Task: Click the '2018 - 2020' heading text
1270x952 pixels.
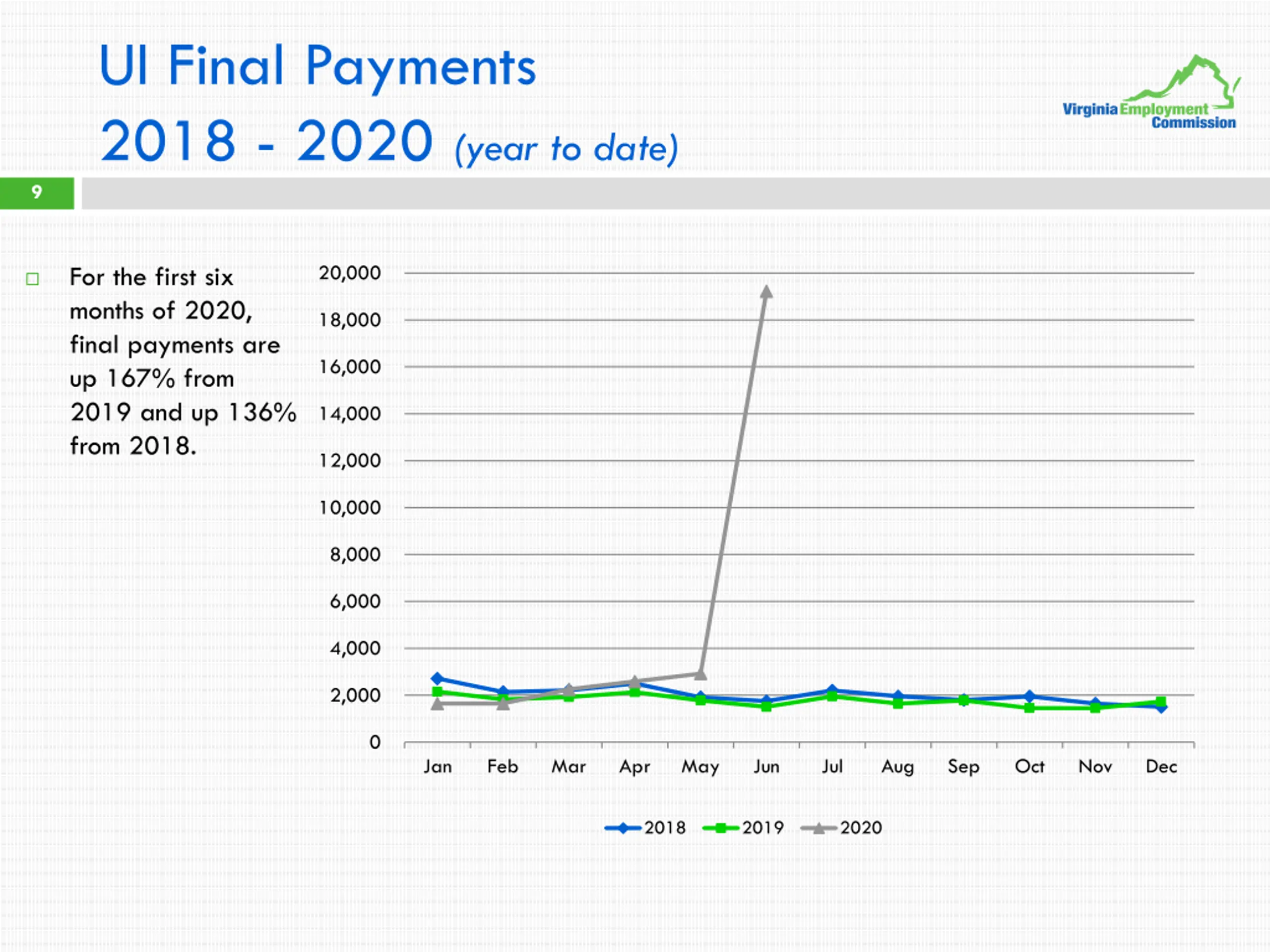Action: (266, 141)
